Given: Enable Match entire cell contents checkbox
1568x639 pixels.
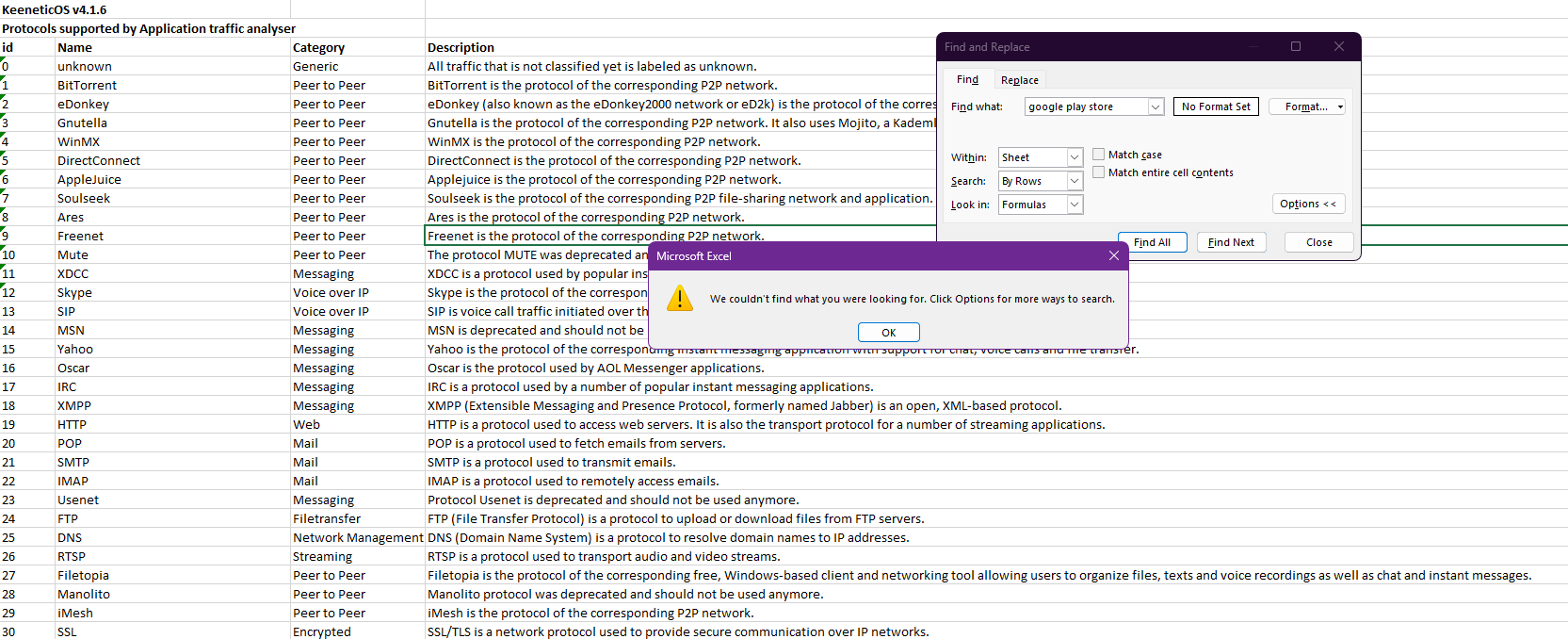Looking at the screenshot, I should coord(1098,172).
